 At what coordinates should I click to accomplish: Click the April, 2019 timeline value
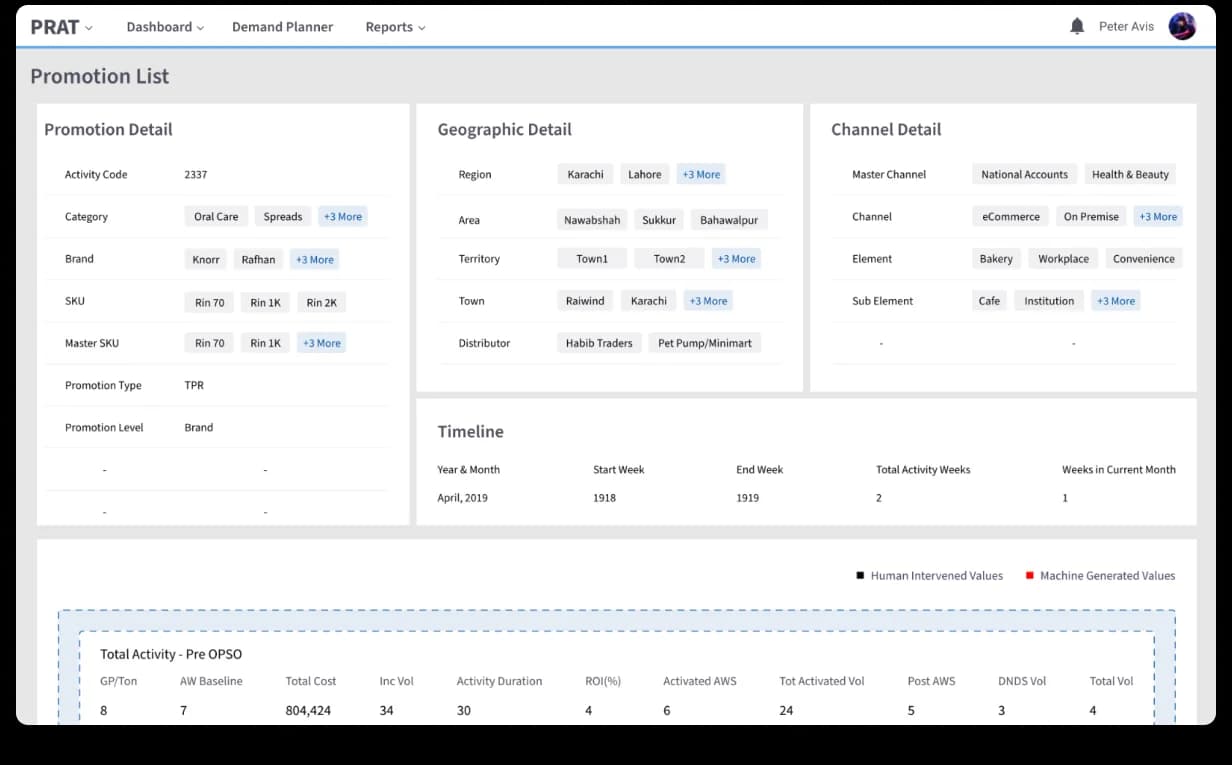[463, 498]
